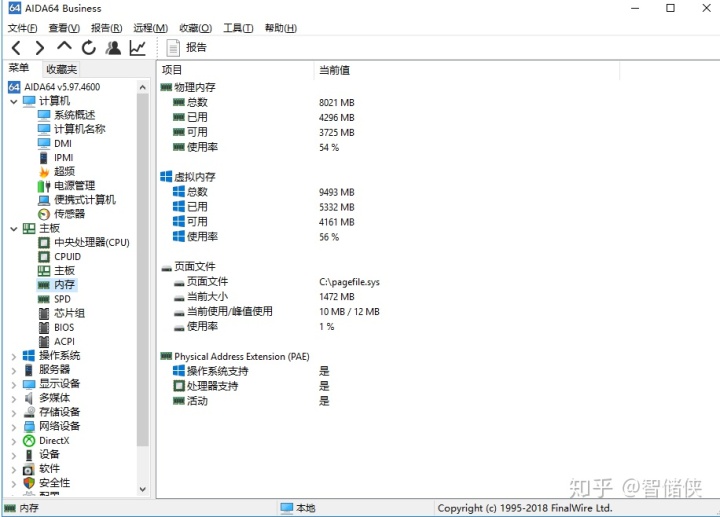This screenshot has height=517, width=720.
Task: Select the 安全性 shield icon
Action: pos(29,483)
